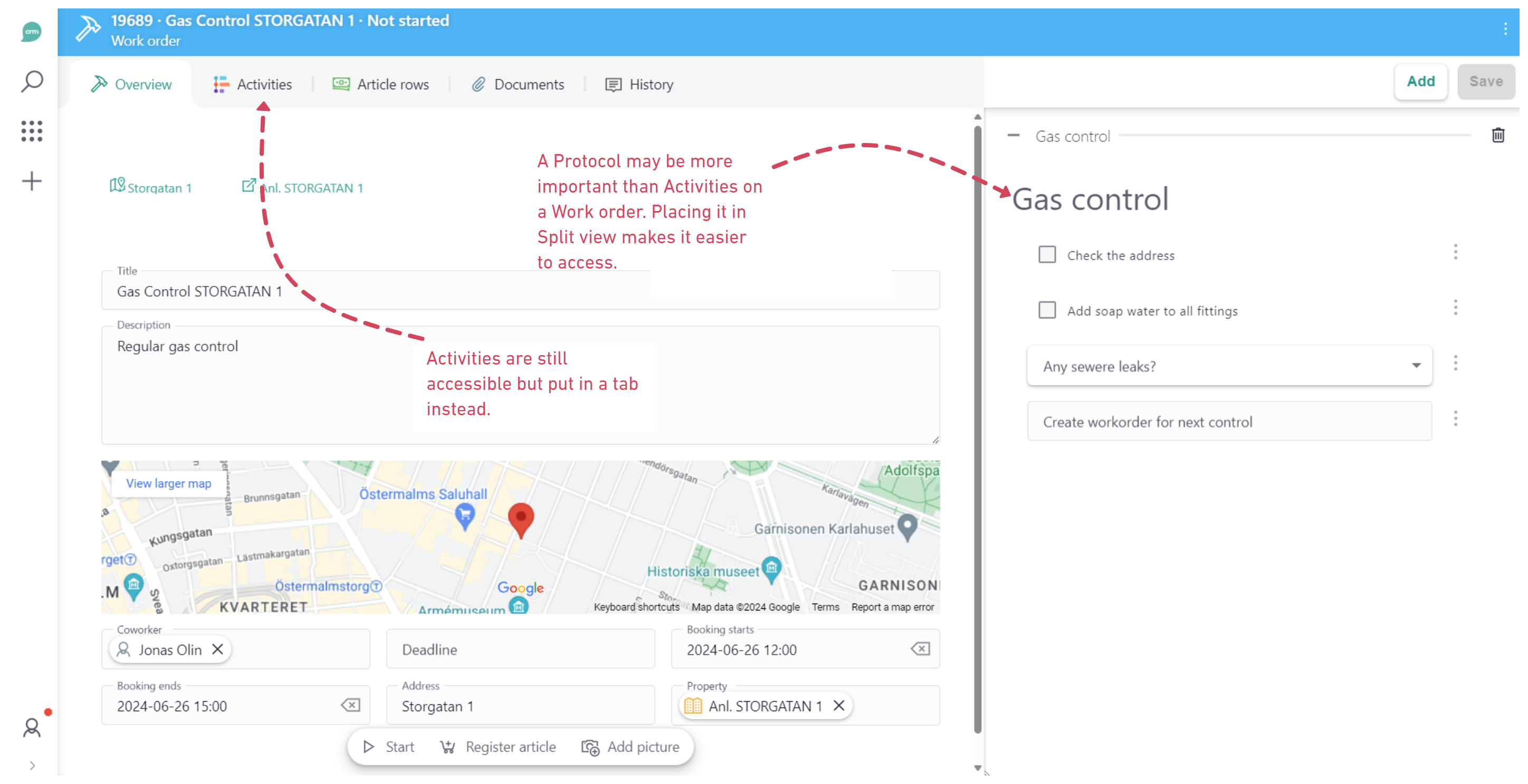This screenshot has height=784, width=1528.
Task: Click the search magnifier icon in sidebar
Action: 32,81
